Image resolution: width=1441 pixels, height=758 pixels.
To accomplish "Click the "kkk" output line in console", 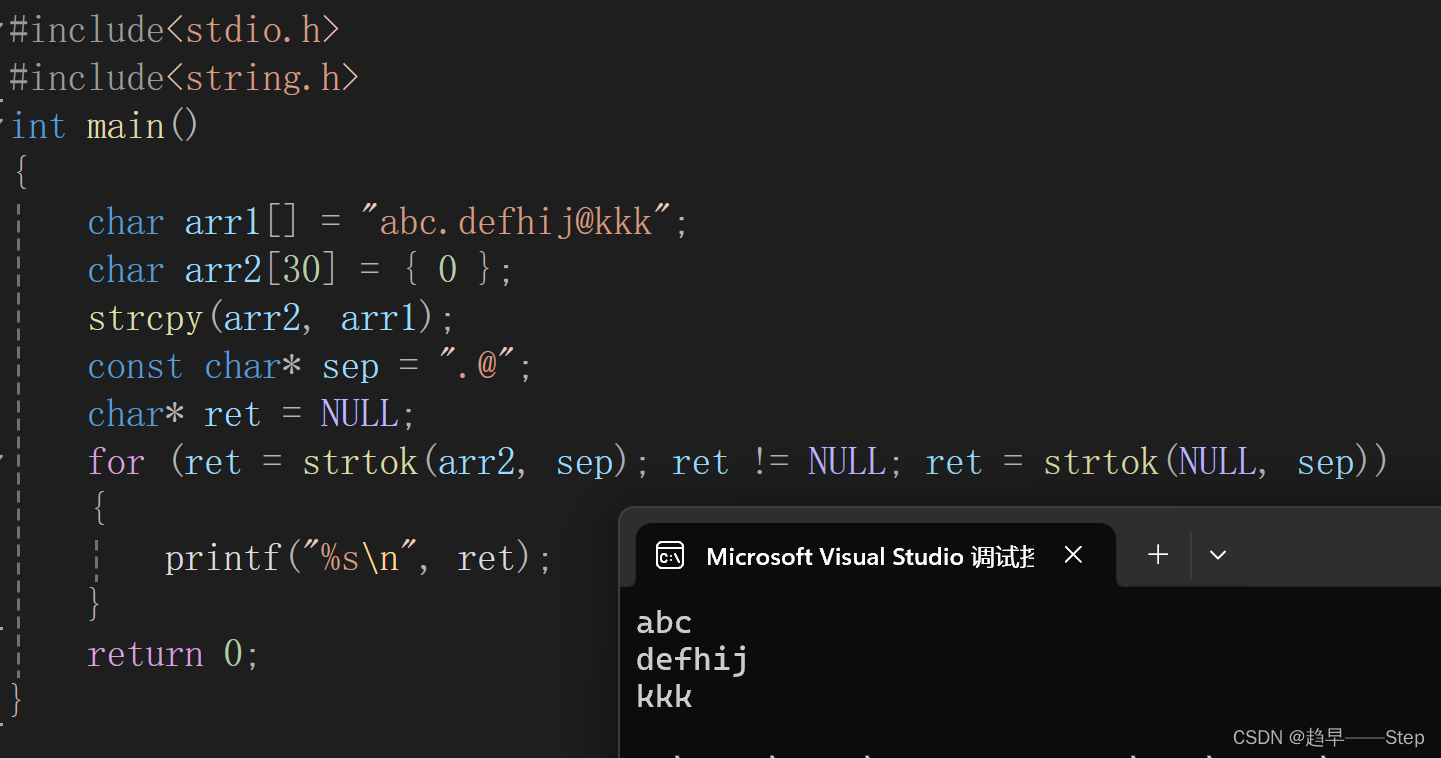I will click(x=664, y=696).
